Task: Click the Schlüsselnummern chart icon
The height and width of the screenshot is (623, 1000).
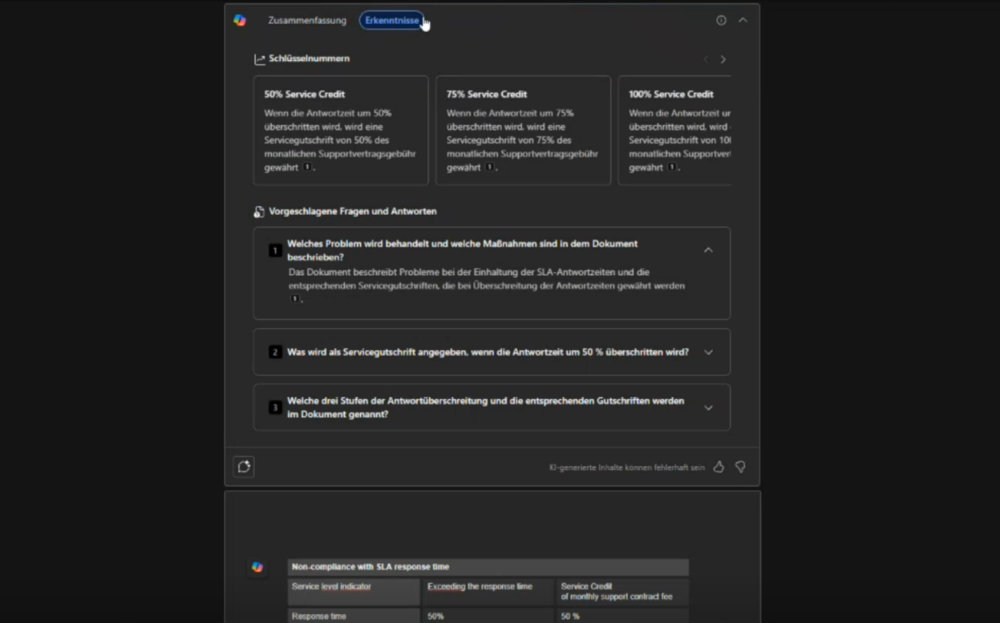Action: coord(260,59)
